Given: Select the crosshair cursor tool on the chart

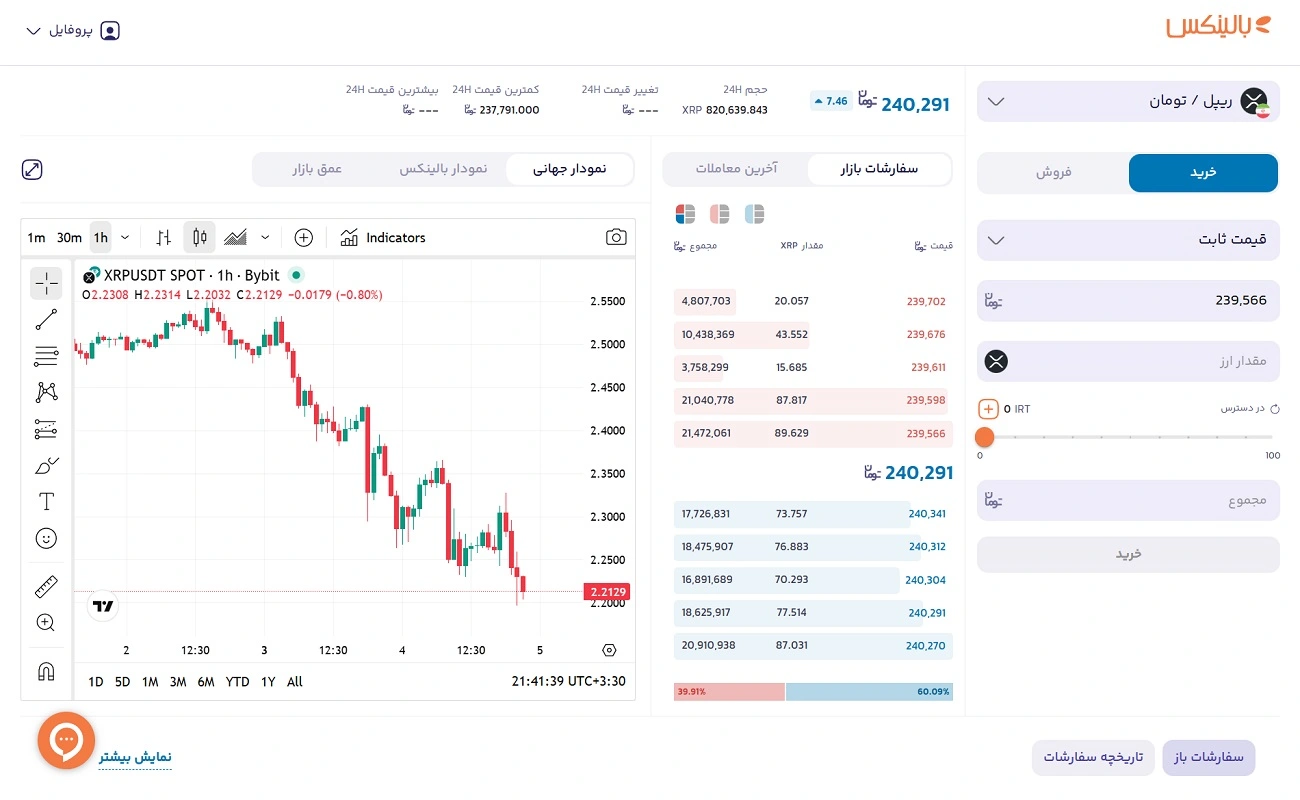Looking at the screenshot, I should pos(46,283).
